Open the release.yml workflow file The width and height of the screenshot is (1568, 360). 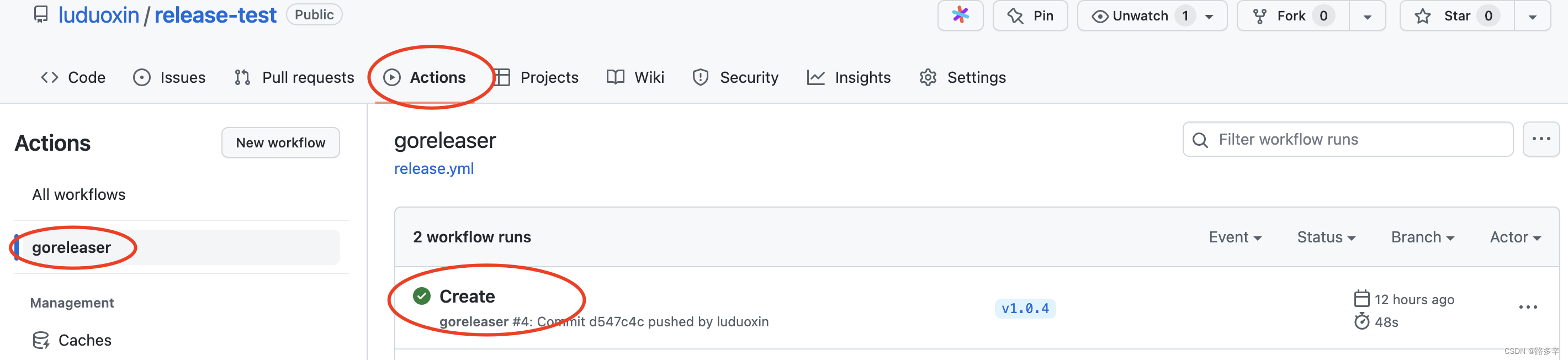click(433, 168)
